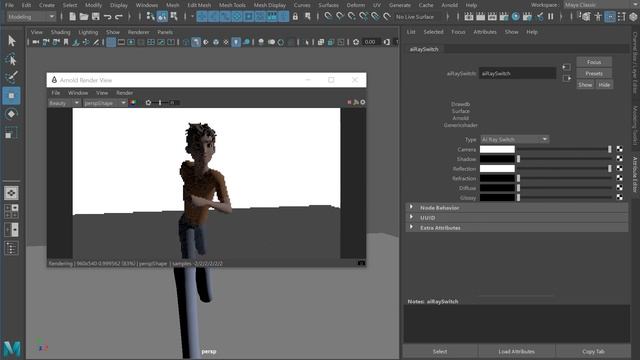Open the perspShape camera dropdown in Arnold Render View
Screen dimensions: 640x360
pos(104,103)
